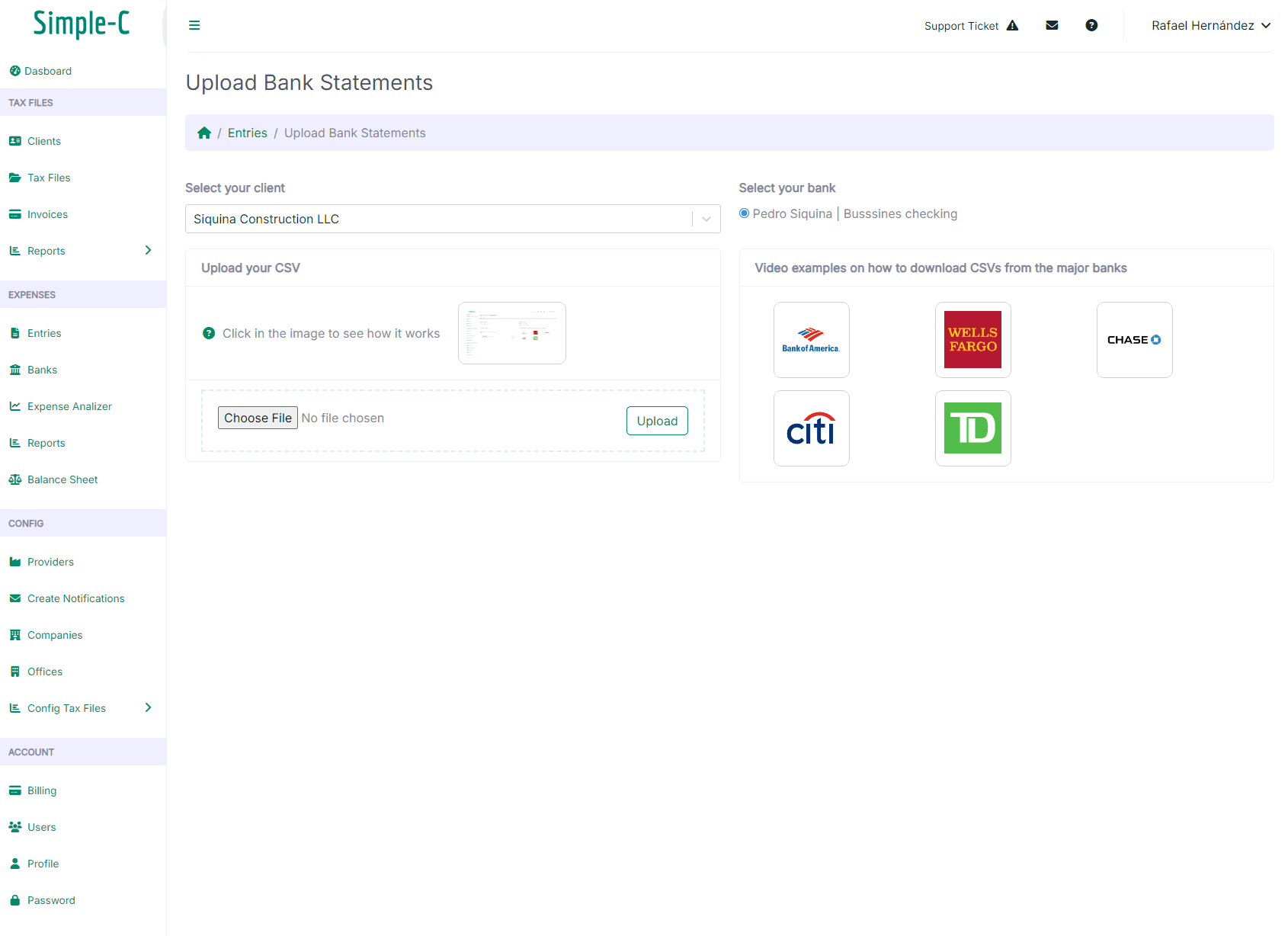Open Balance Sheet from sidebar

pos(62,479)
